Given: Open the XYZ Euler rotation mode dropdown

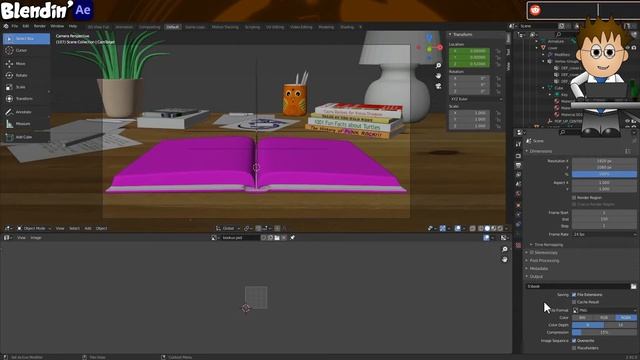Looking at the screenshot, I should 476,99.
